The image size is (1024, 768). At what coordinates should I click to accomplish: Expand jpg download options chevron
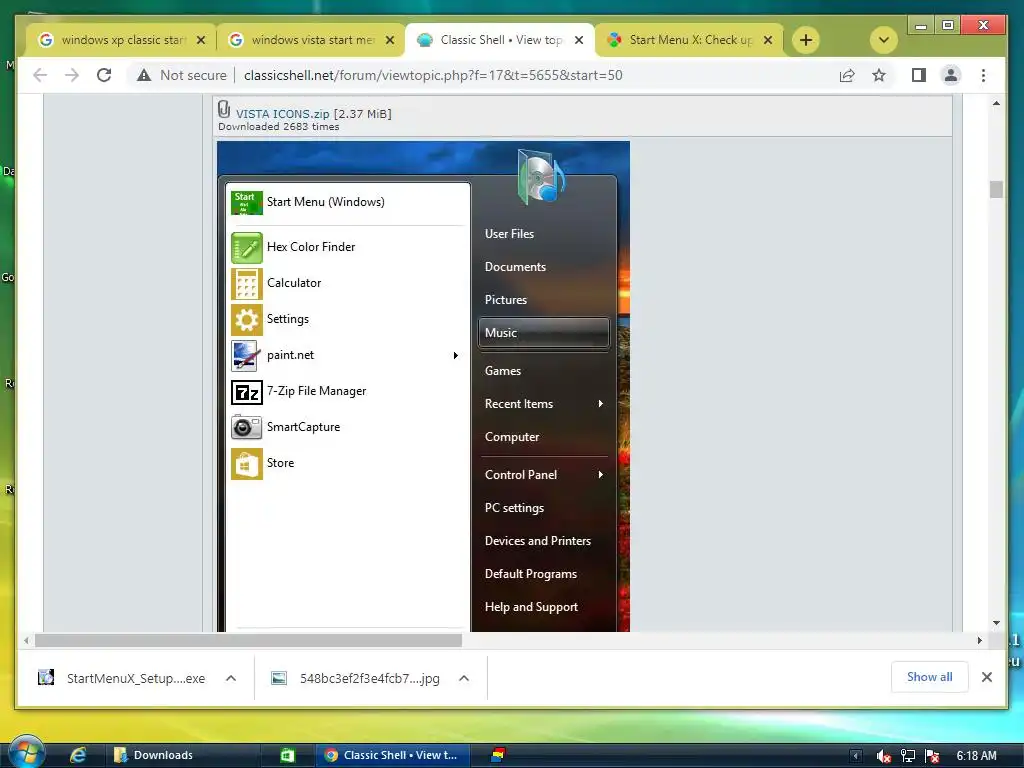point(464,679)
